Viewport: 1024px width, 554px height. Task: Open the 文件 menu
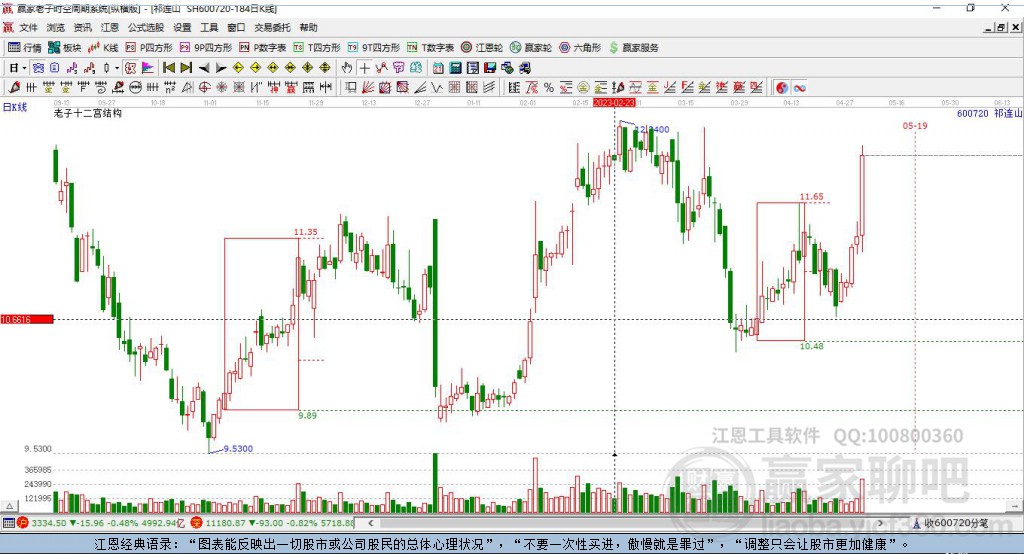click(x=29, y=27)
